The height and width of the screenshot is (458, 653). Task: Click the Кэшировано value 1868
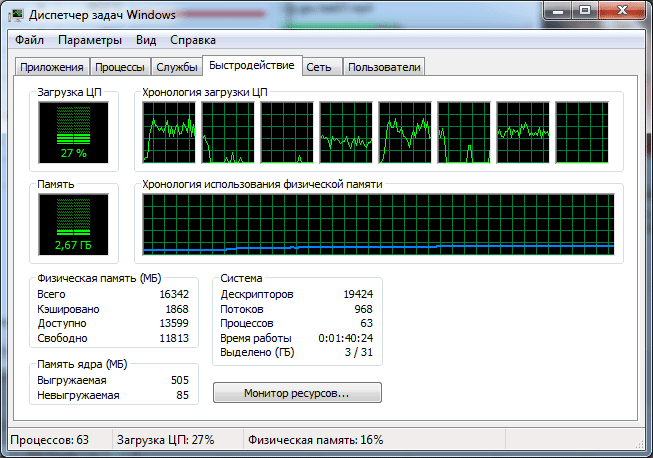pyautogui.click(x=177, y=309)
